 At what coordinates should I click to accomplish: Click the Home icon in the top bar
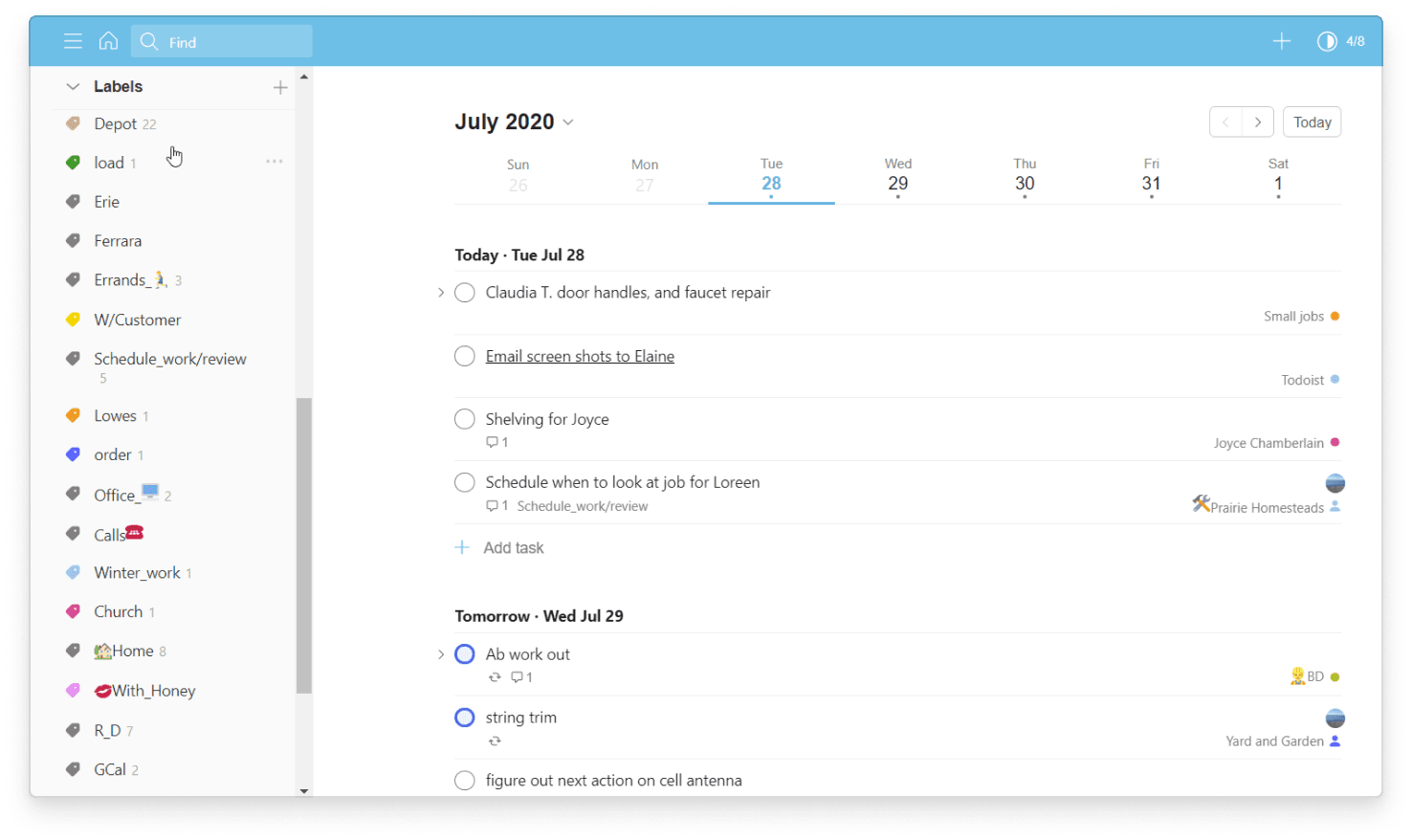[108, 41]
